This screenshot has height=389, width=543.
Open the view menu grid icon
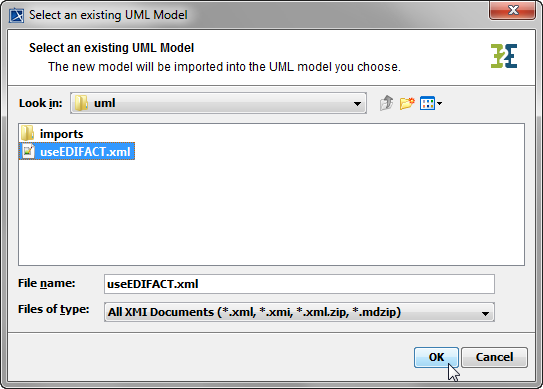point(427,103)
